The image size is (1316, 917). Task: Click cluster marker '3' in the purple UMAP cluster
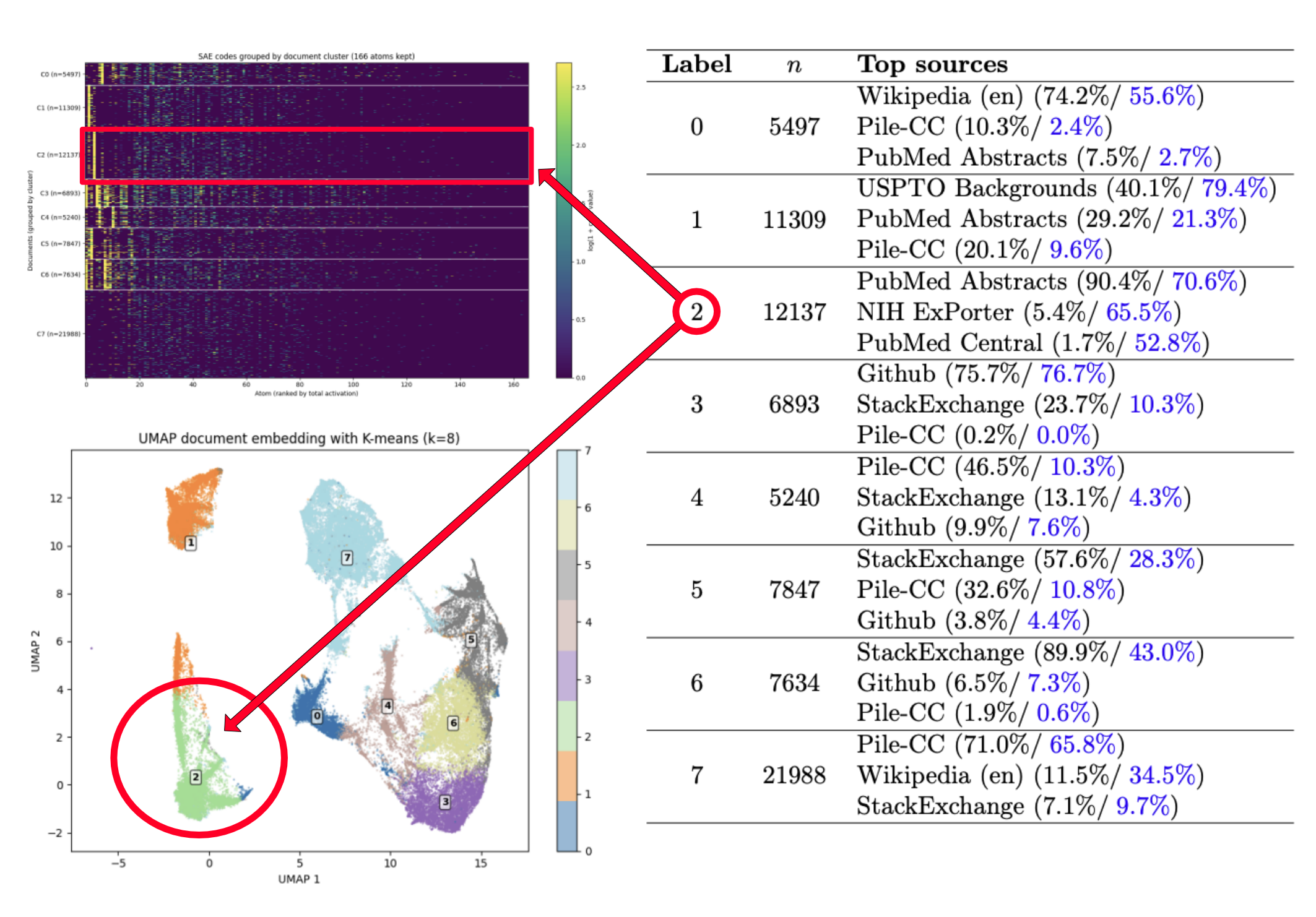pos(445,802)
